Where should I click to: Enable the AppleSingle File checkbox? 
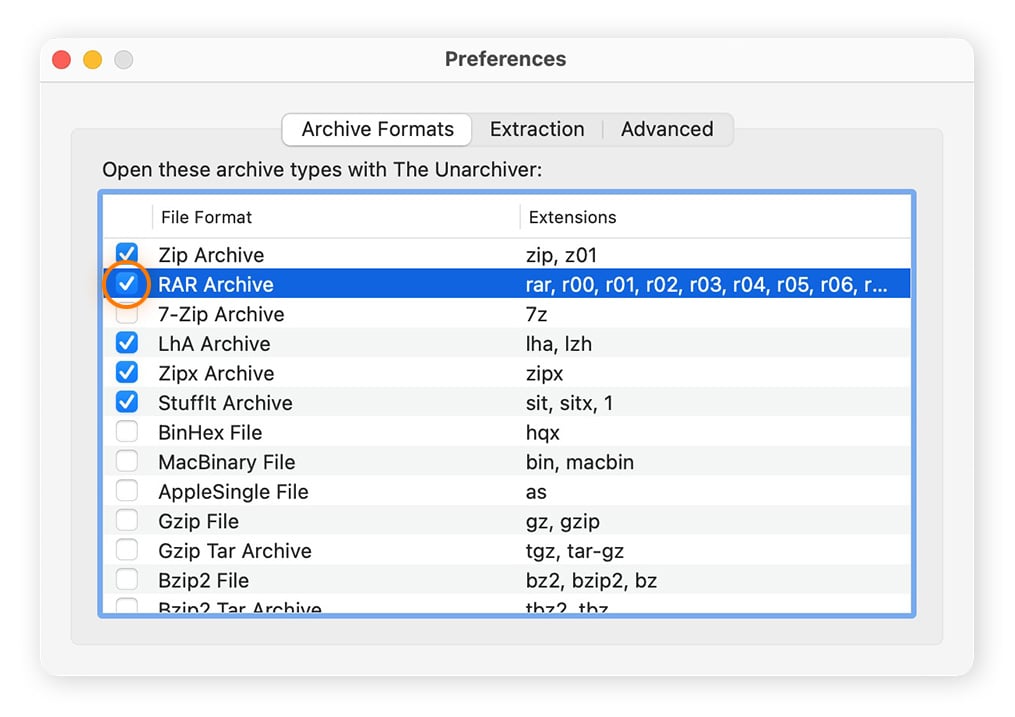coord(127,491)
